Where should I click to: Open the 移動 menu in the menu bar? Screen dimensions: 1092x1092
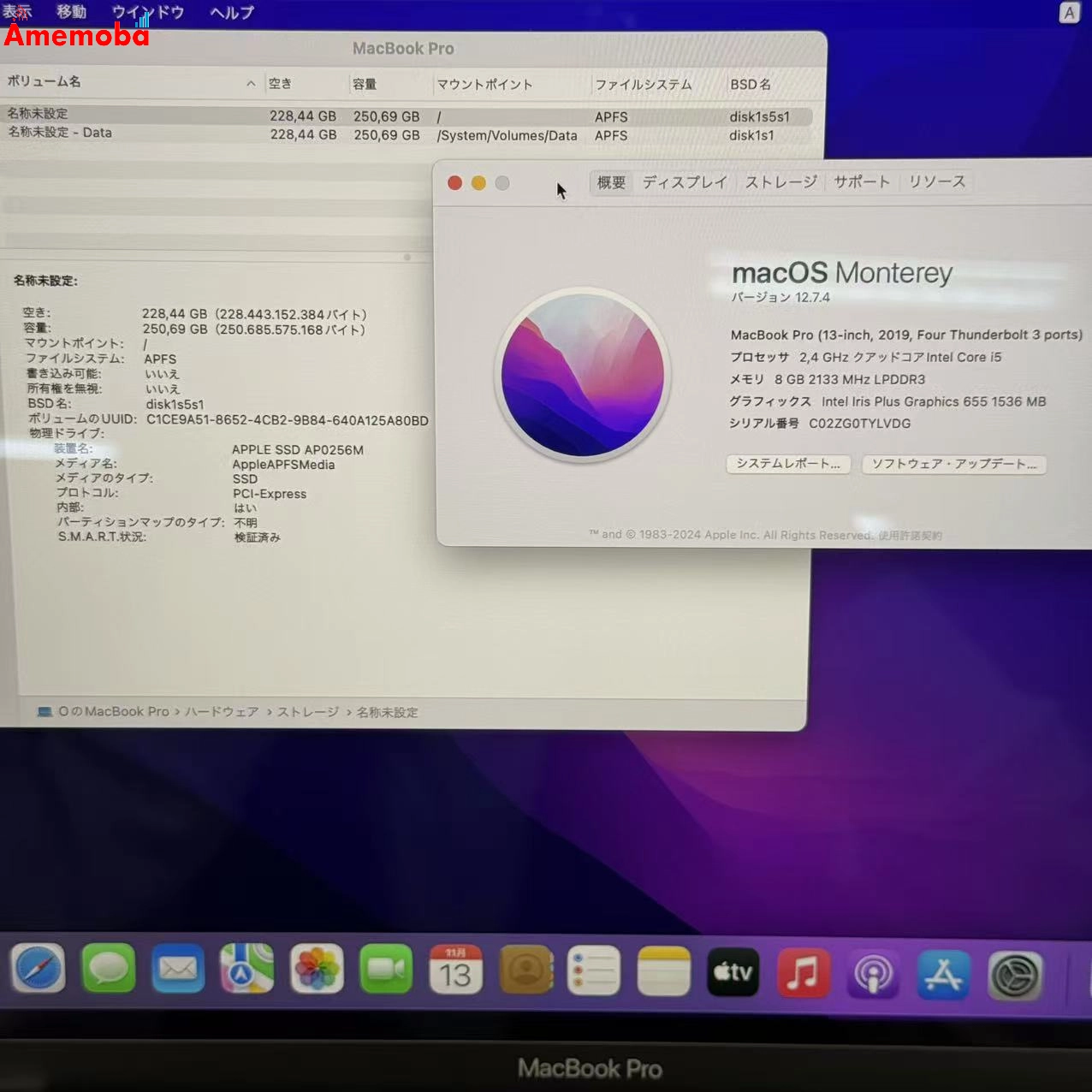pyautogui.click(x=71, y=11)
